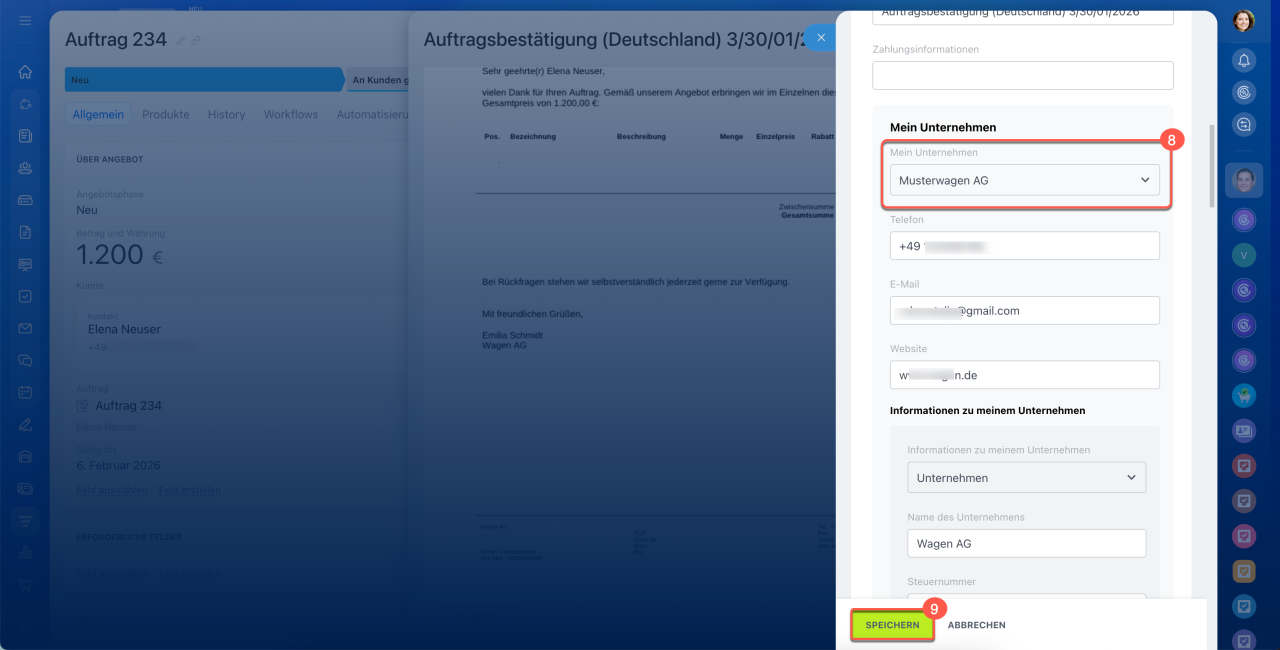
Task: Switch to the Workflows tab
Action: click(x=291, y=114)
